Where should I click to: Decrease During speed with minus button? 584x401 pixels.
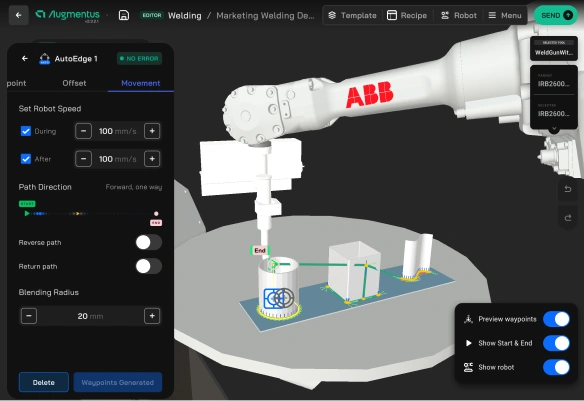pos(83,131)
